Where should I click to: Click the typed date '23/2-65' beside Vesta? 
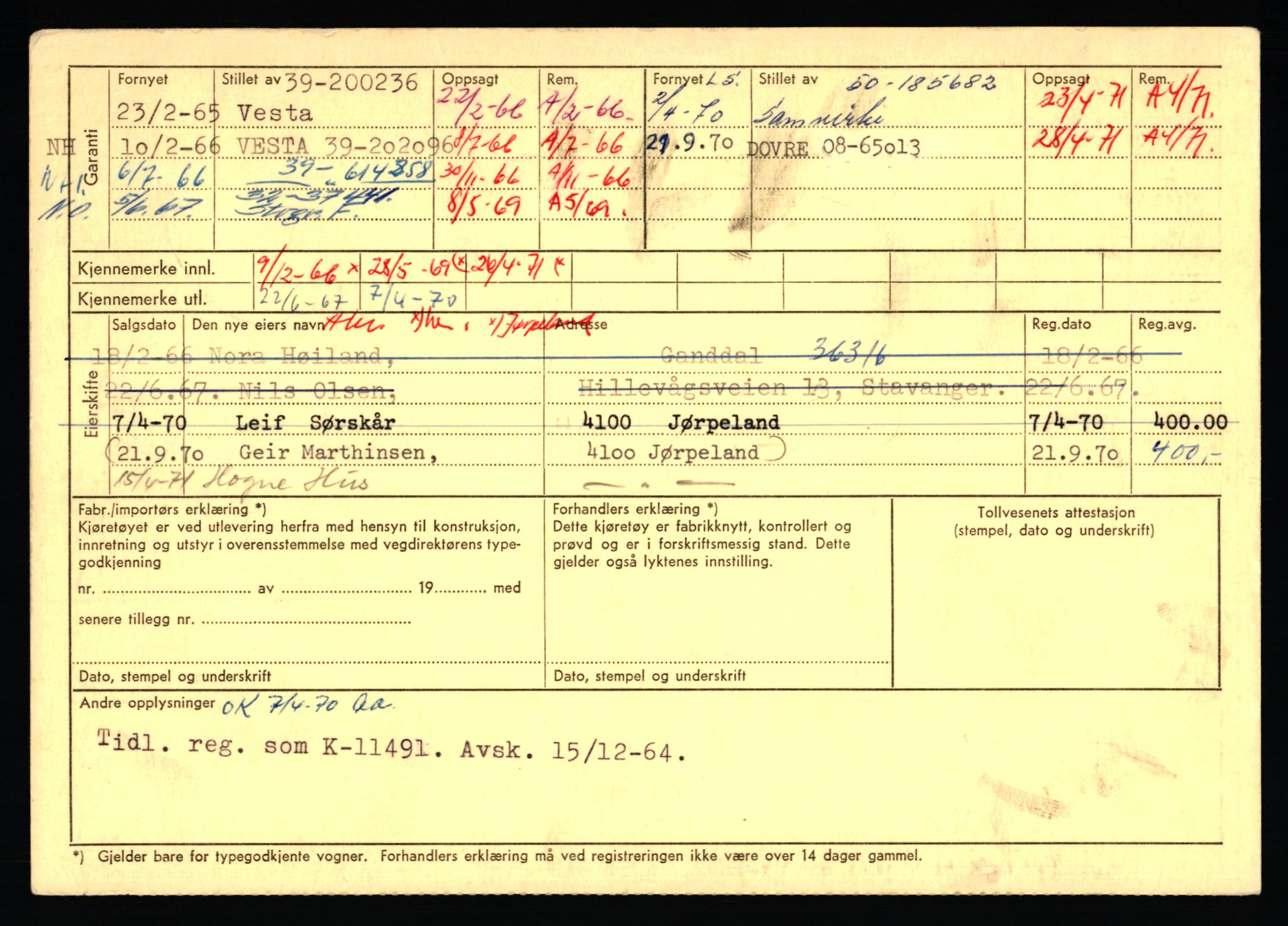pyautogui.click(x=170, y=114)
